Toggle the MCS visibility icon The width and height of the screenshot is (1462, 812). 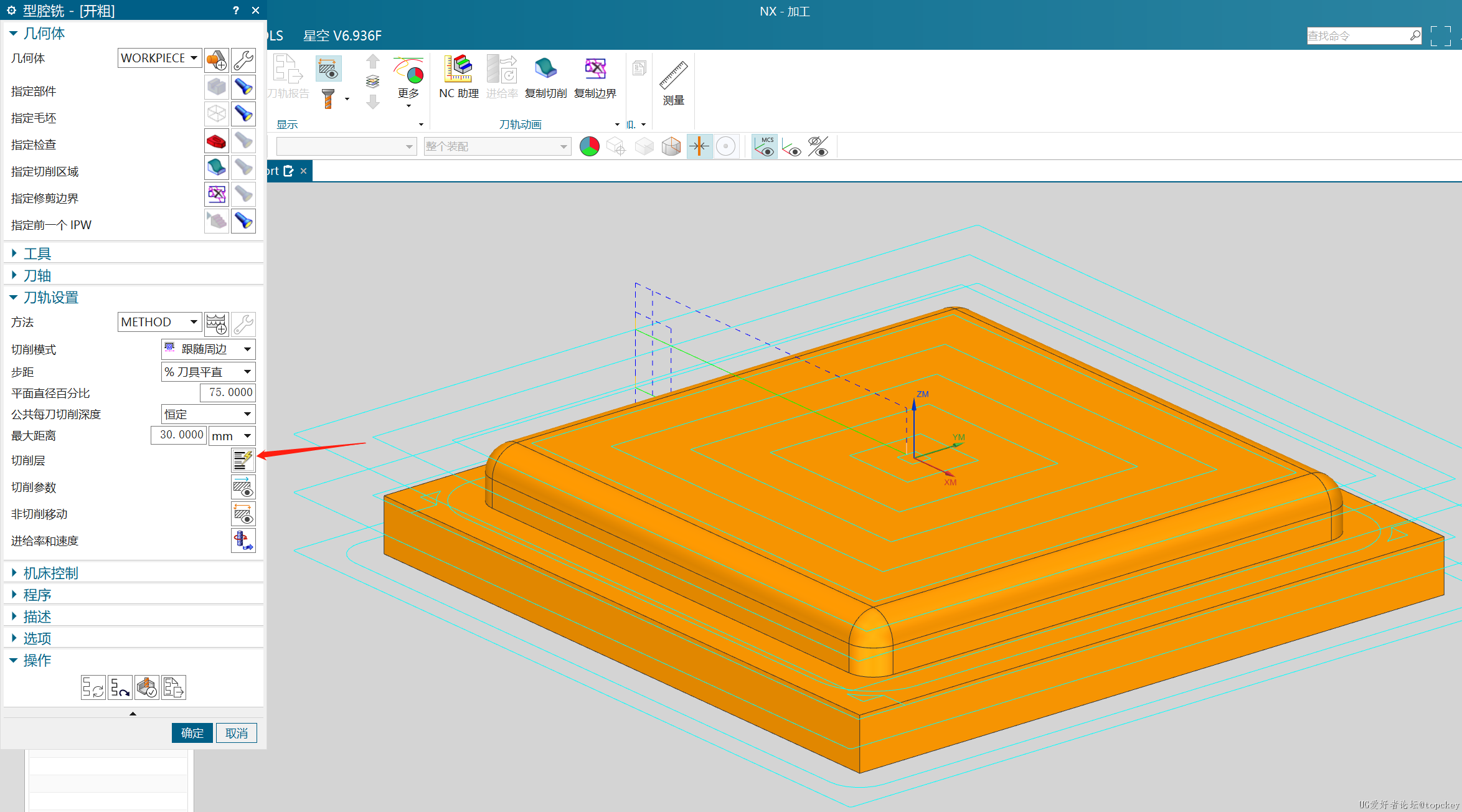(765, 146)
